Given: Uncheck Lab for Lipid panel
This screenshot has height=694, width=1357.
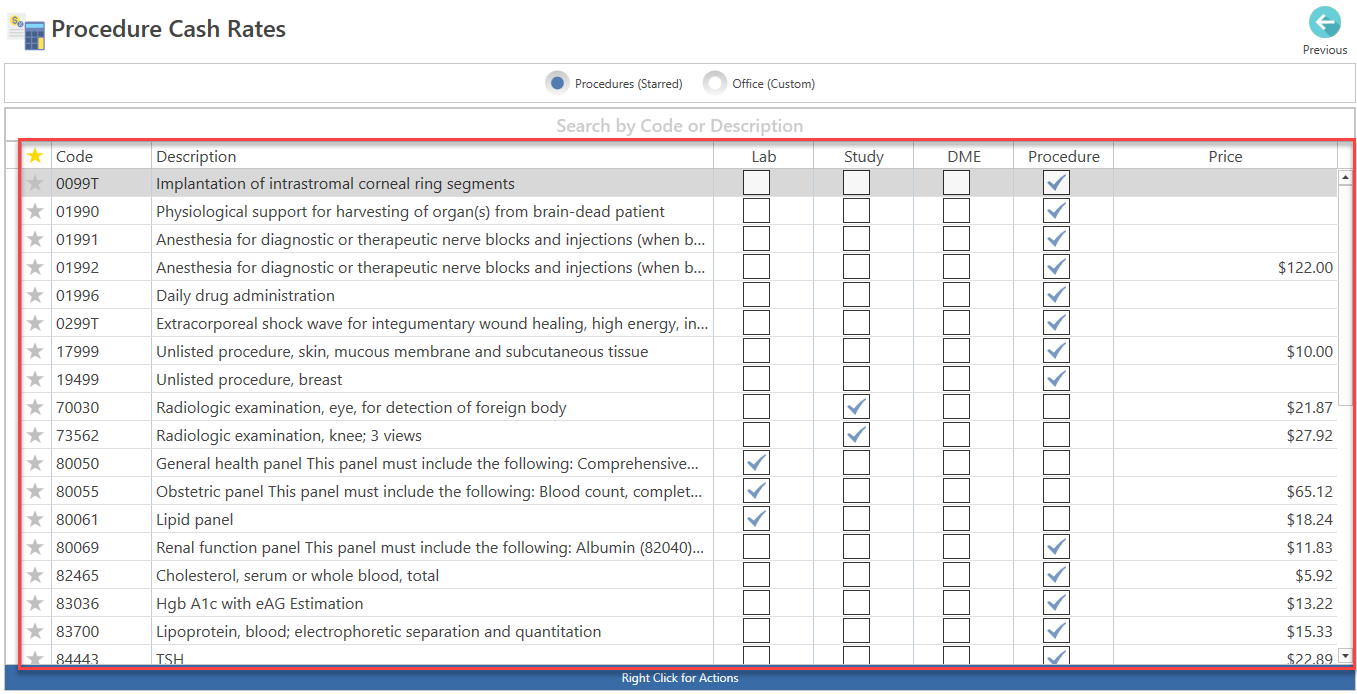Looking at the screenshot, I should [757, 519].
